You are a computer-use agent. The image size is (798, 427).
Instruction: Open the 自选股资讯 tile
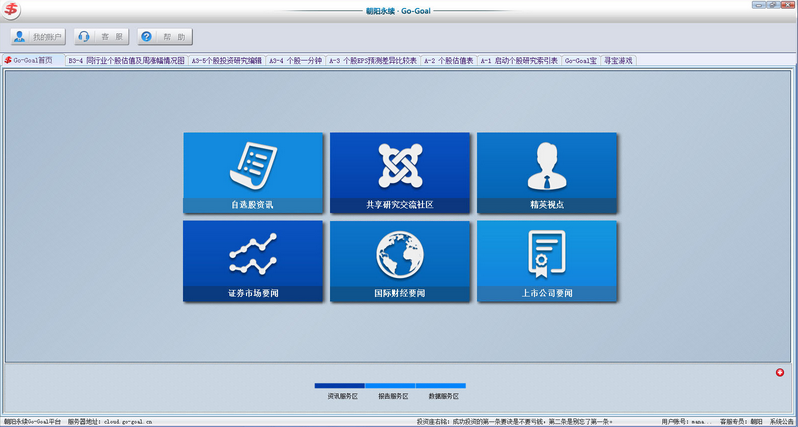click(x=253, y=173)
